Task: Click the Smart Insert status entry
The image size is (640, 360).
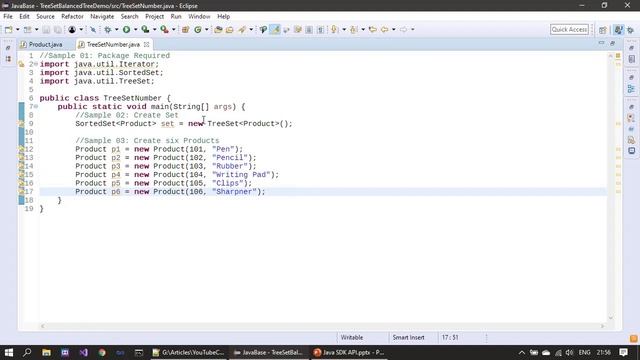Action: click(x=409, y=338)
